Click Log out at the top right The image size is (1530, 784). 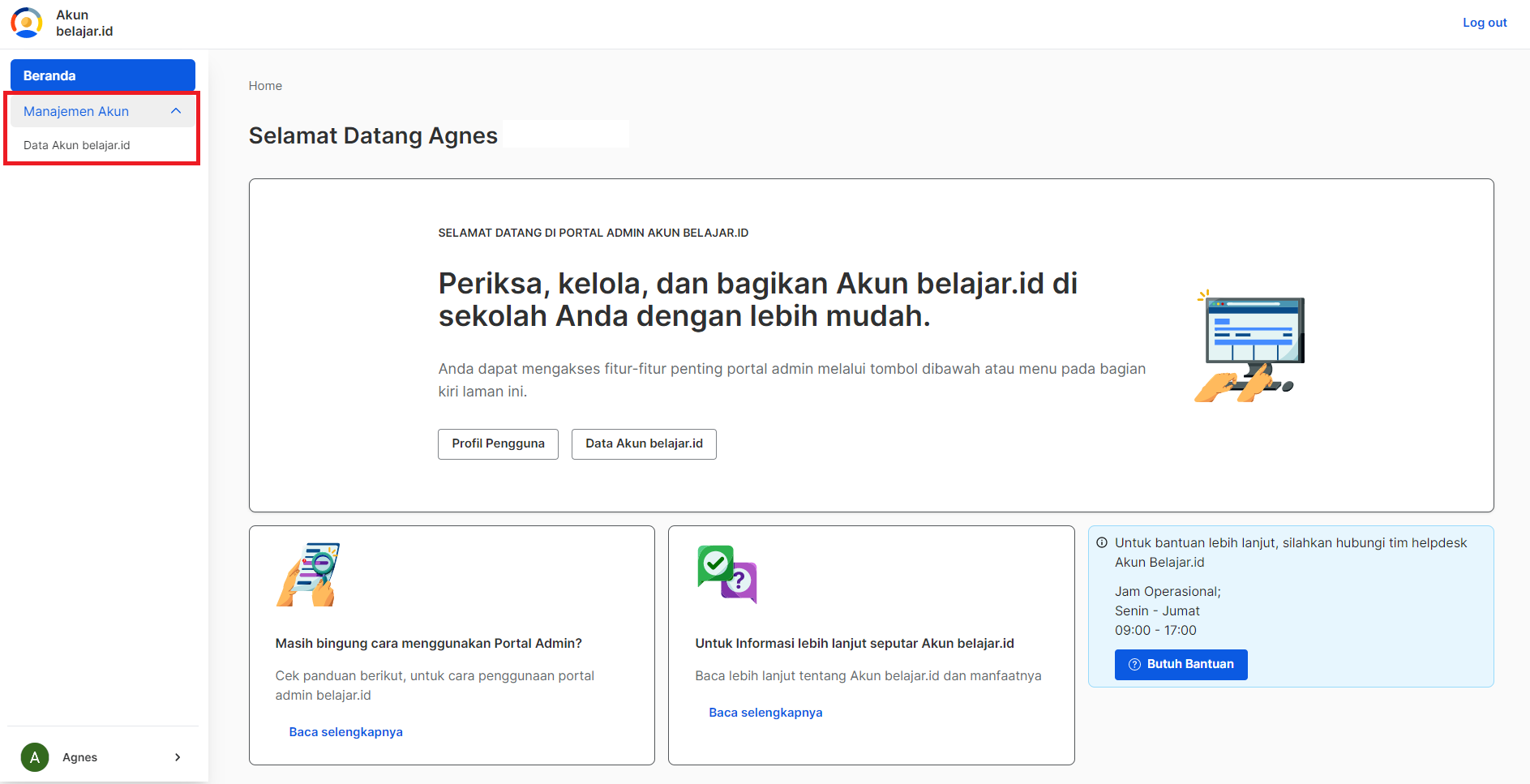(1484, 22)
